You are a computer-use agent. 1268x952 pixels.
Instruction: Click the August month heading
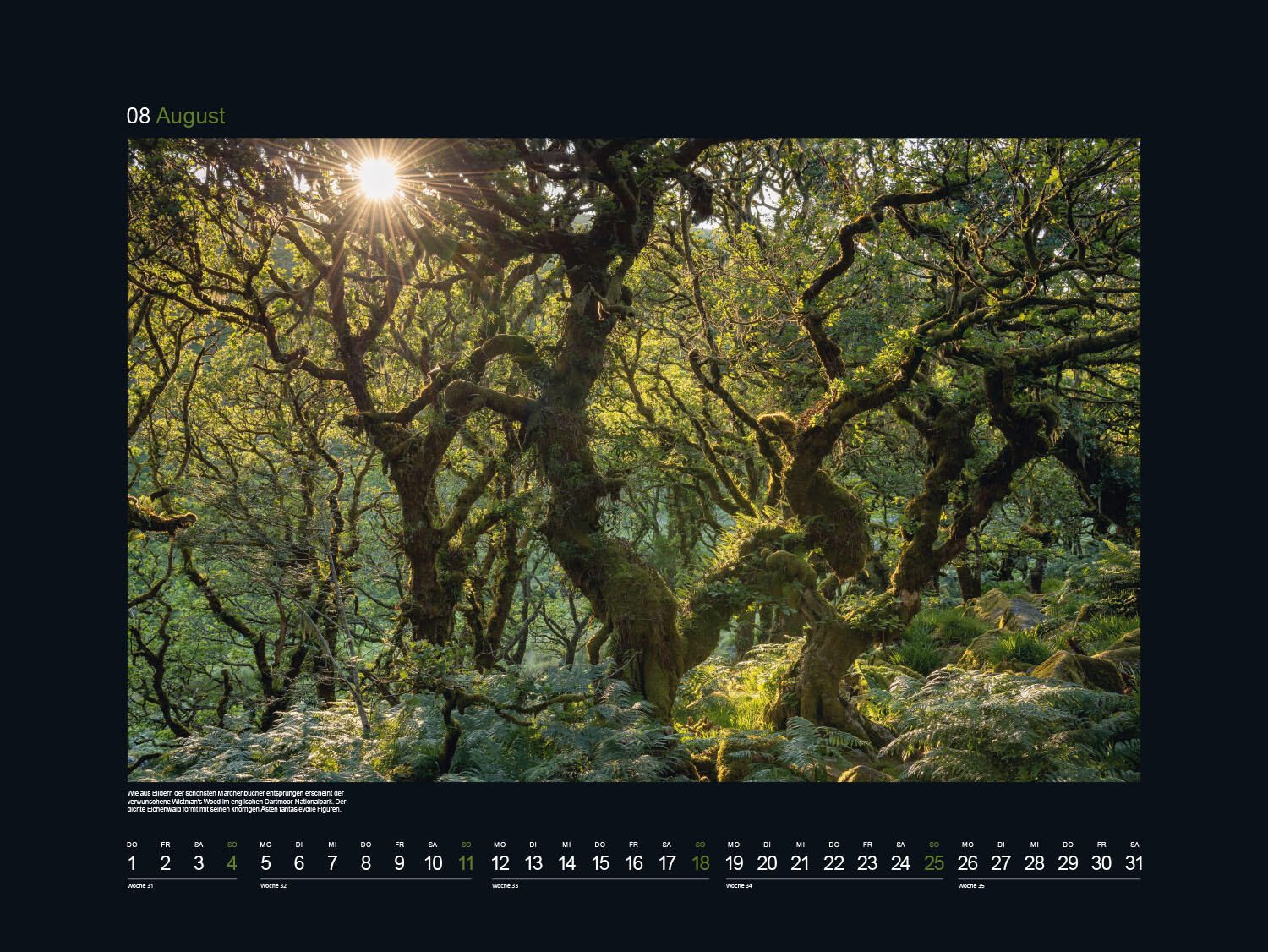coord(190,116)
